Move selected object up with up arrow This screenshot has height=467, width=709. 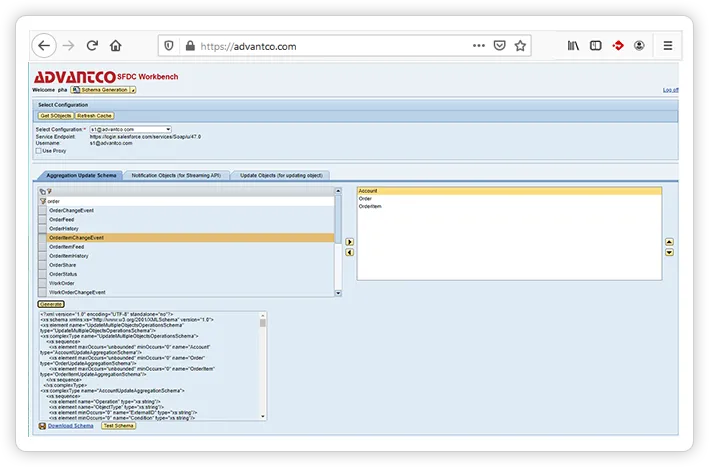(x=670, y=242)
